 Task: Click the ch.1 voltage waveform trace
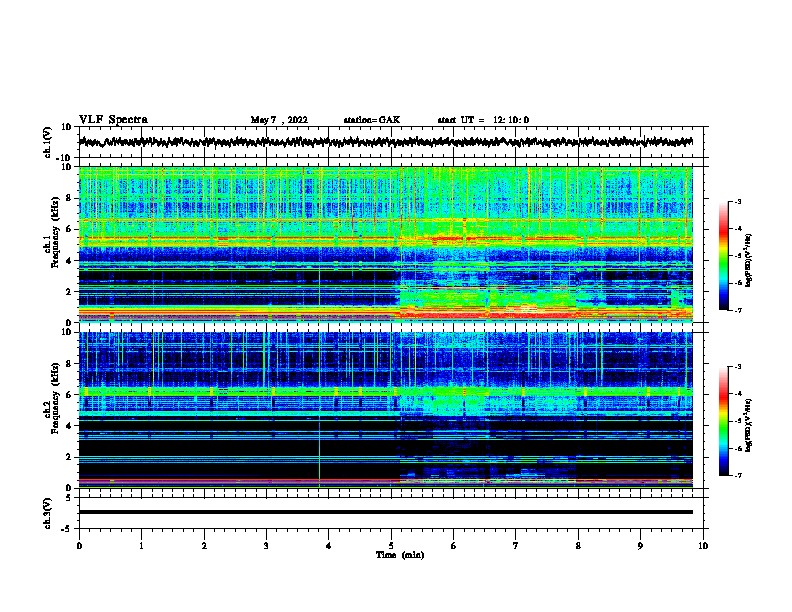coord(385,142)
